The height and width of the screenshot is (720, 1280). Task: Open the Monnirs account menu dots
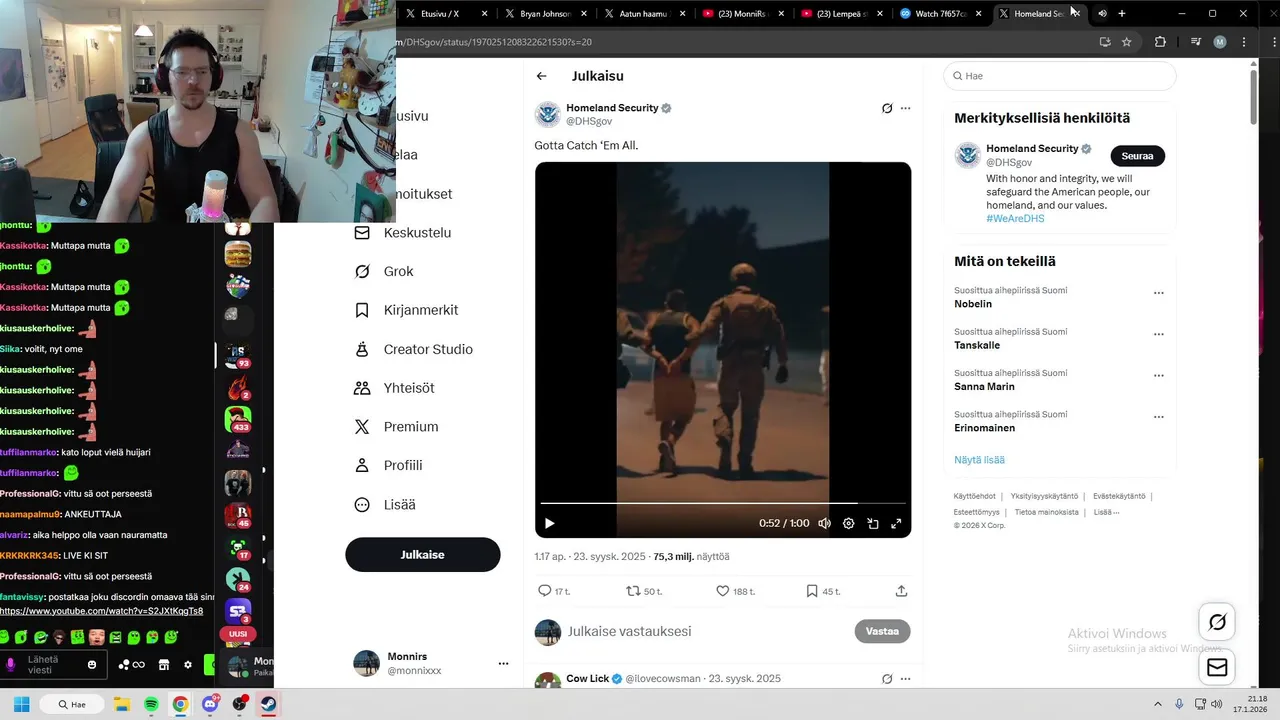point(503,663)
